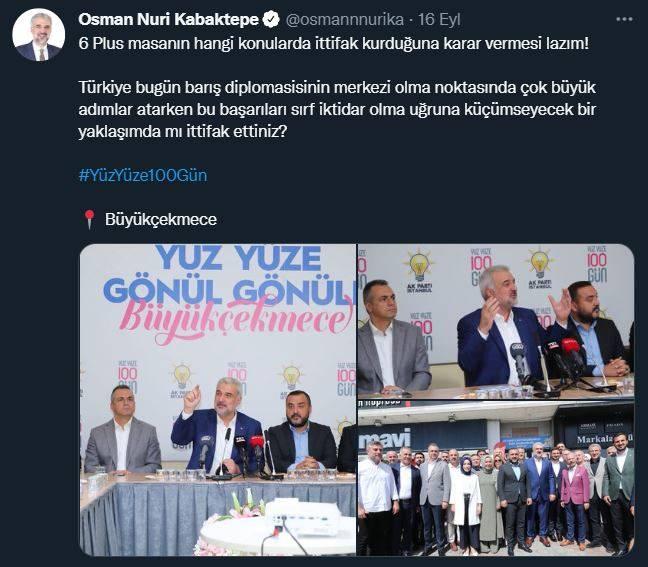The width and height of the screenshot is (648, 567).
Task: Click the 100 Gün logo in top-right photo corner
Action: (x=597, y=264)
